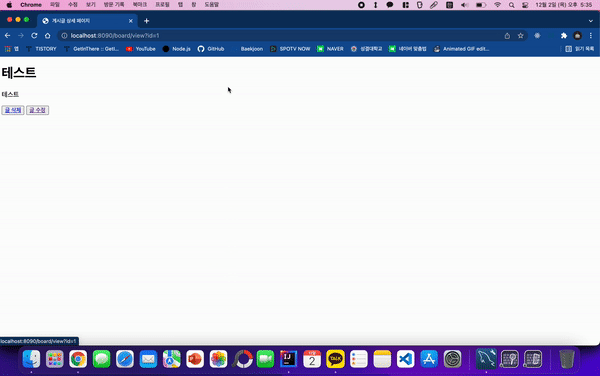Open the Node.js bookmark
The height and width of the screenshot is (376, 600).
176,49
